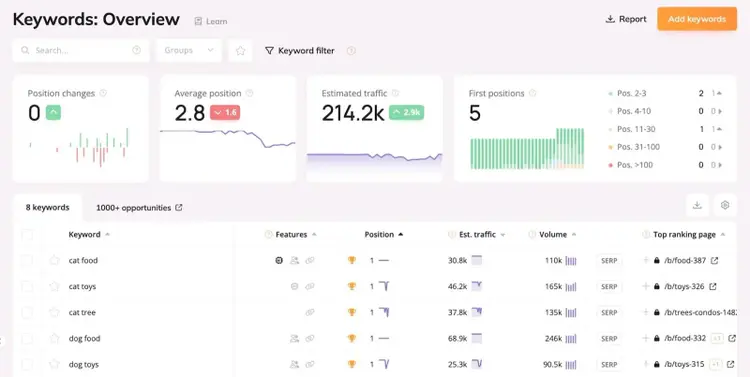Click the star favorites filter button
The image size is (750, 377).
[x=240, y=50]
